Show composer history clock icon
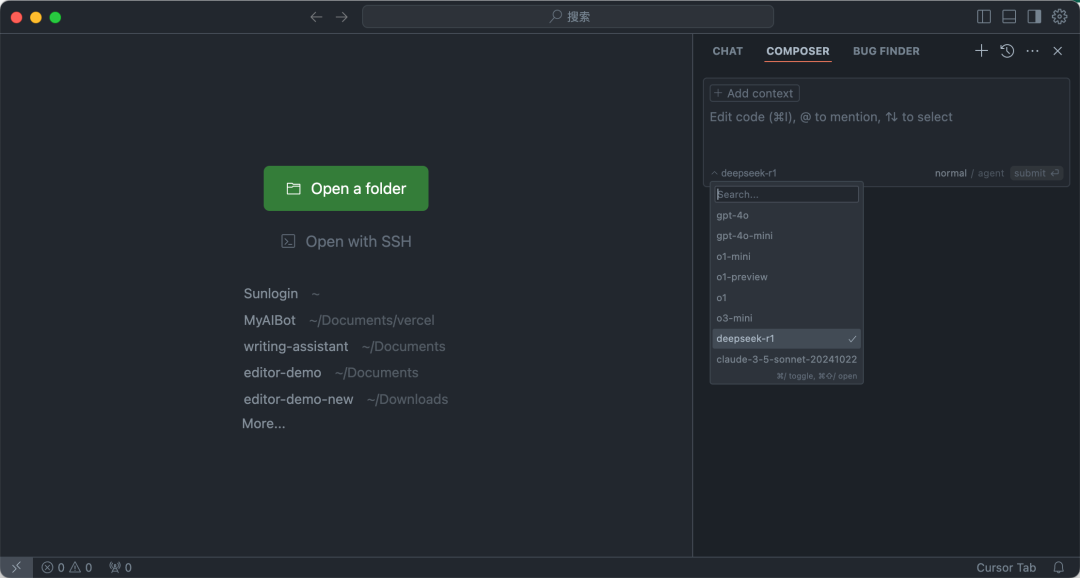 point(1007,51)
